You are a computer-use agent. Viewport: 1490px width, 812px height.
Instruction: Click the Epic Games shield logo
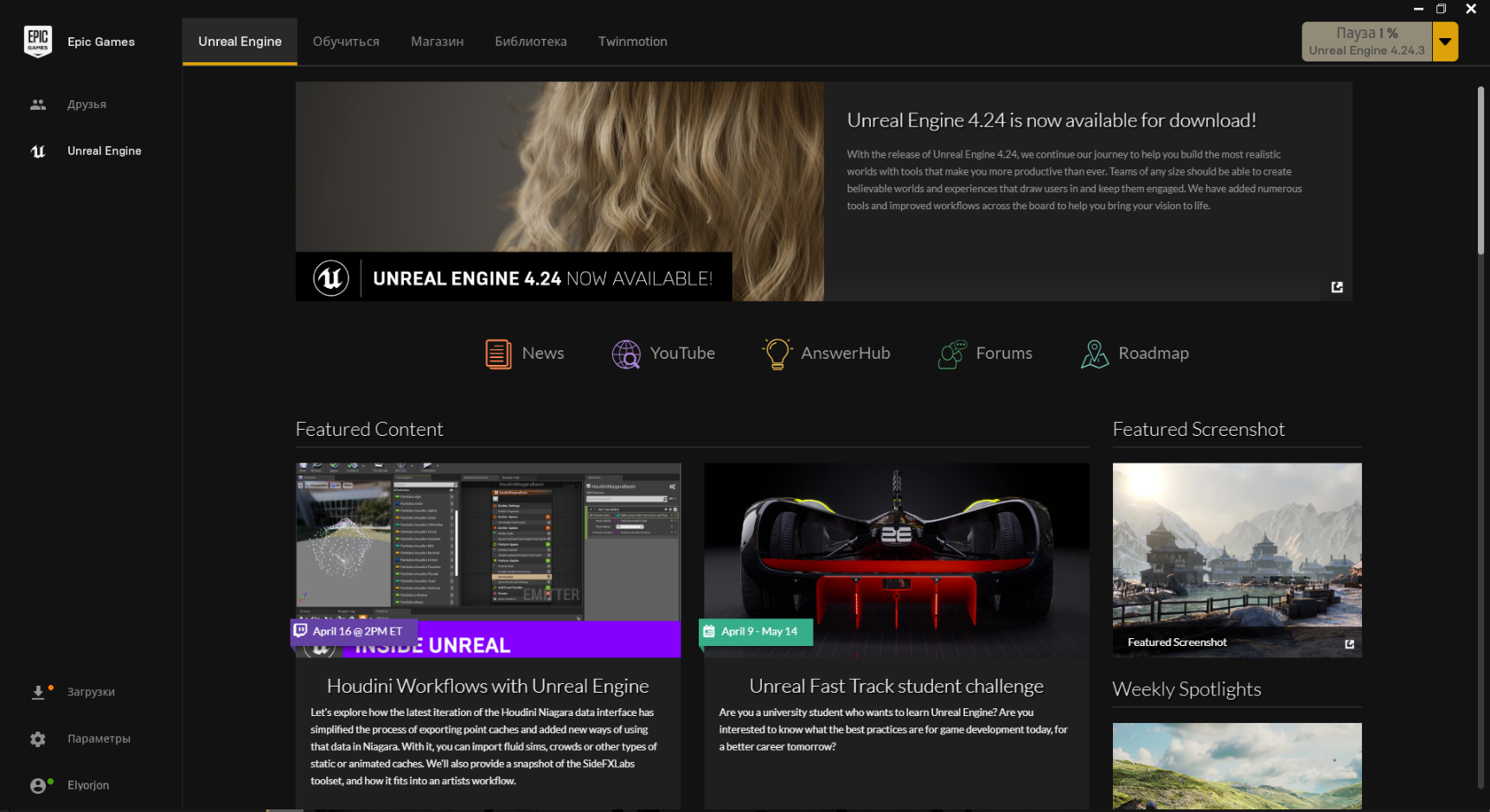click(38, 41)
